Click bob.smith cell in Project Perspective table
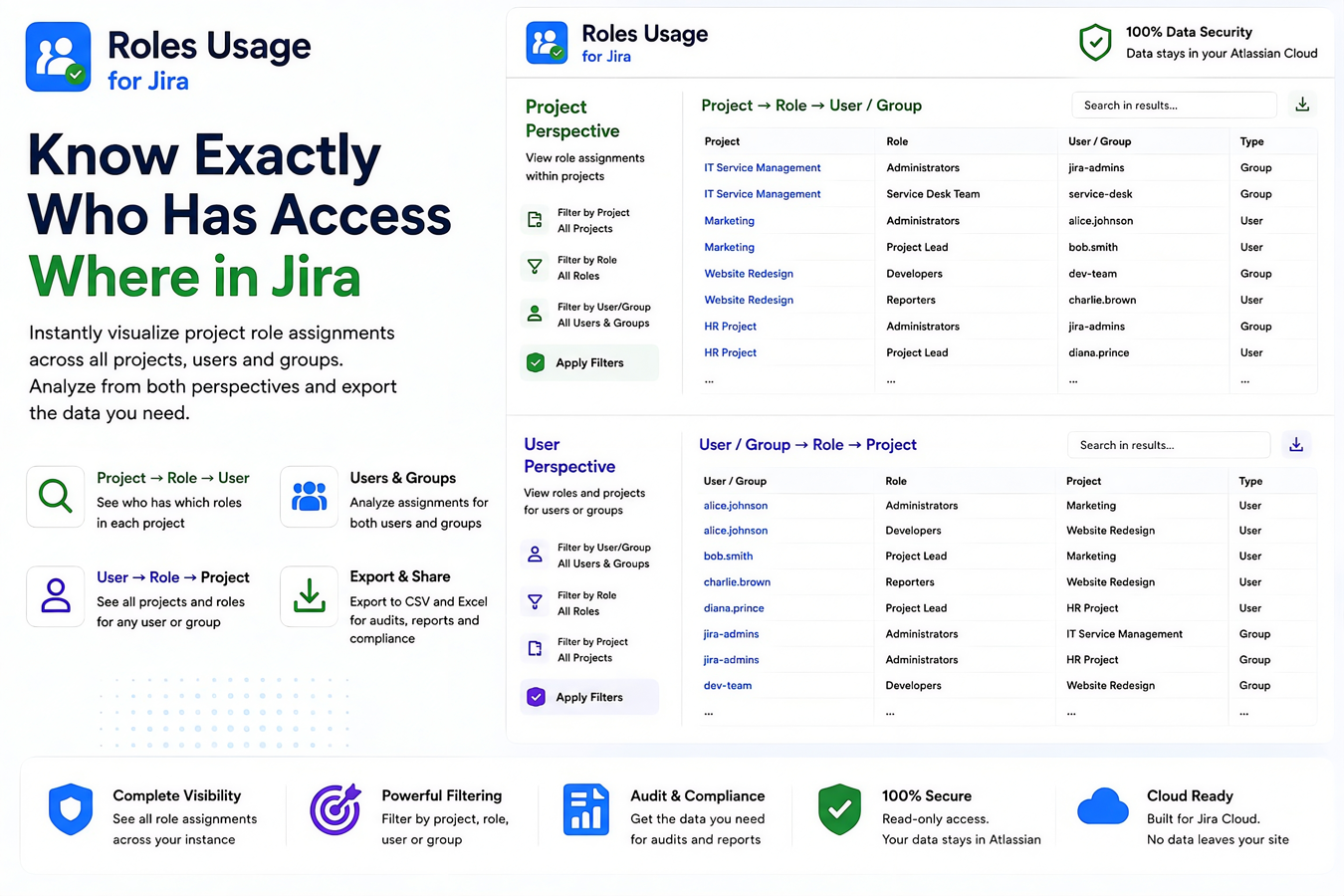 (1093, 247)
